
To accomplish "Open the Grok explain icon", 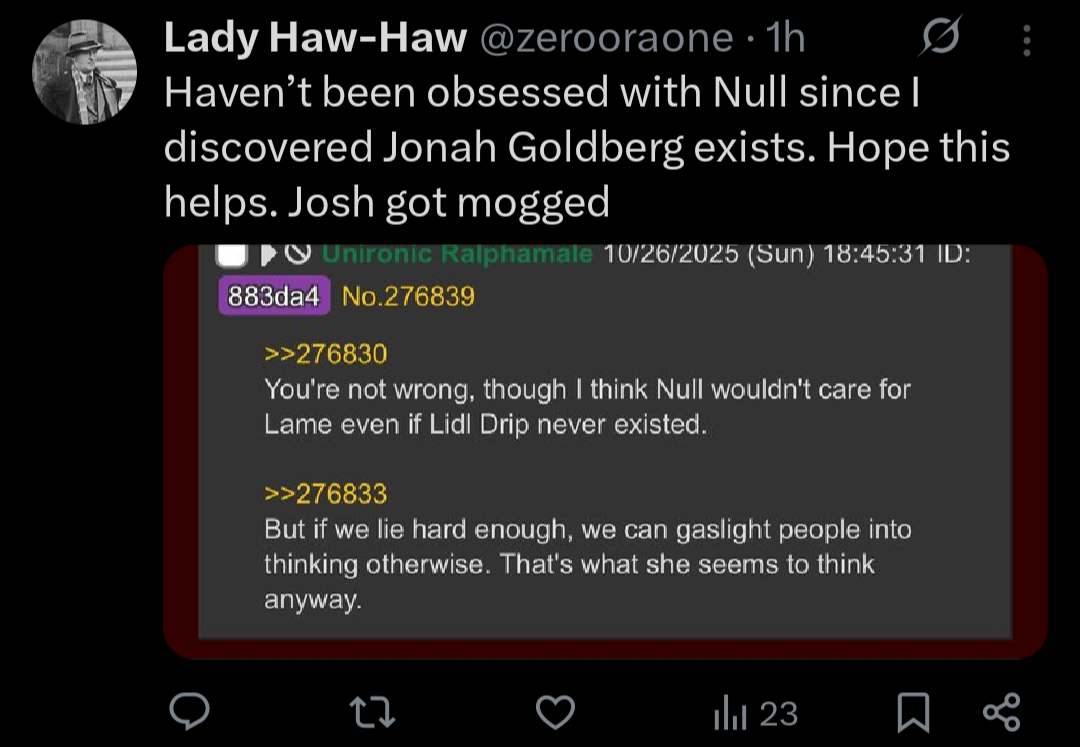I will (943, 40).
